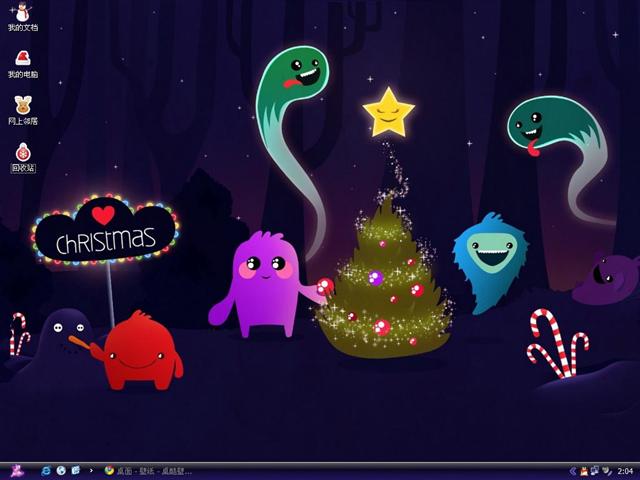Open the 我的文档 snowman desktop icon
The width and height of the screenshot is (640, 480).
pyautogui.click(x=23, y=16)
